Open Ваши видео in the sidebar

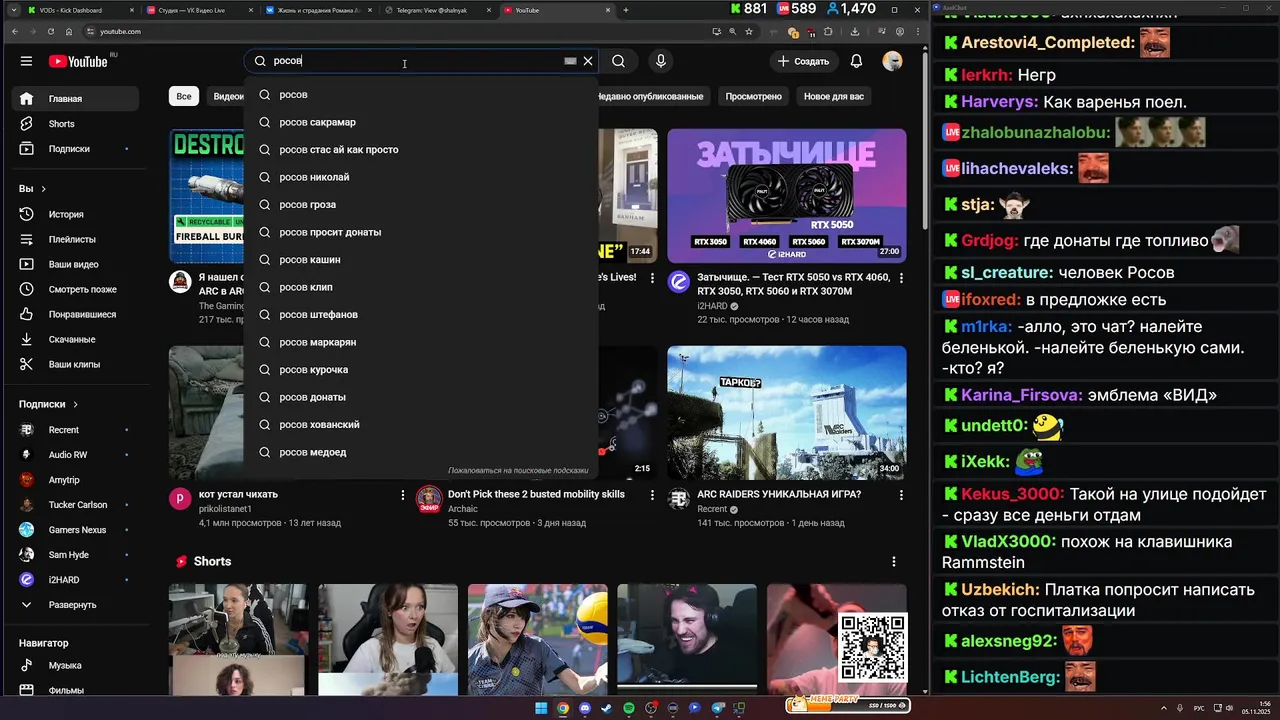point(75,264)
